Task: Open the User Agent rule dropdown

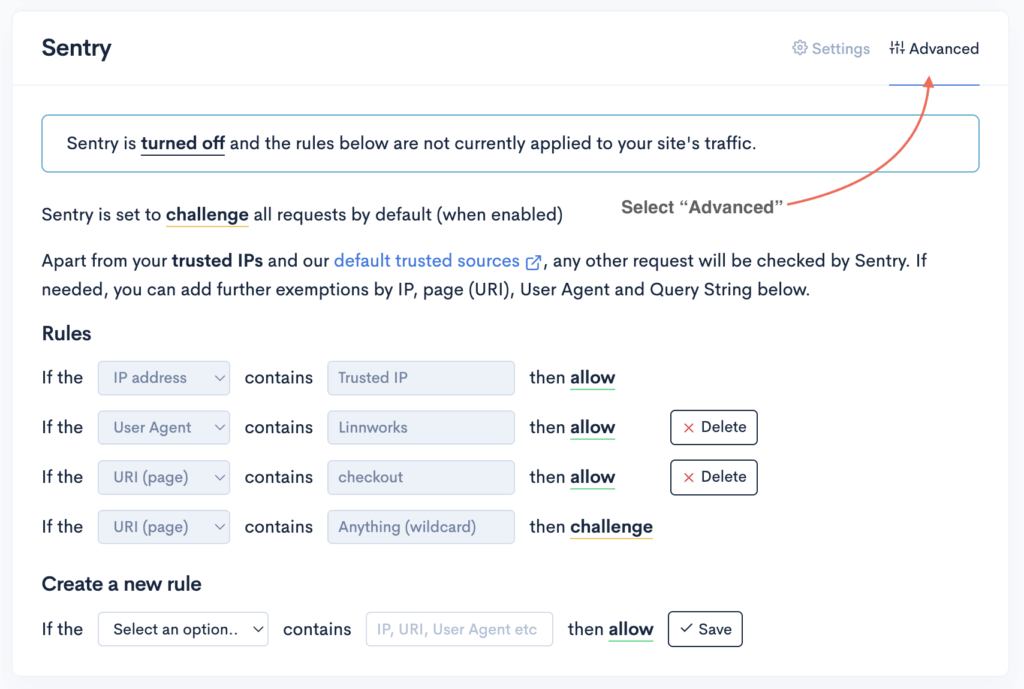Action: click(164, 428)
